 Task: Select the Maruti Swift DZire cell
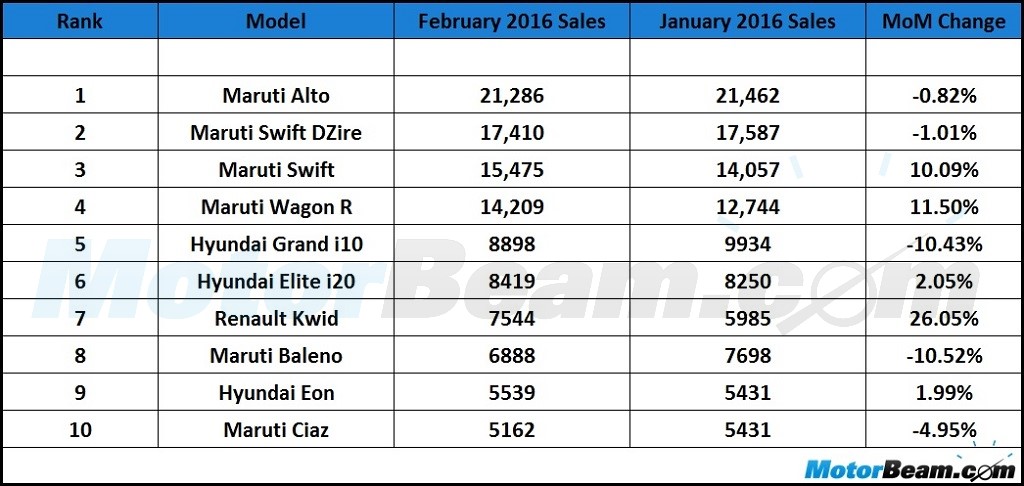[276, 133]
